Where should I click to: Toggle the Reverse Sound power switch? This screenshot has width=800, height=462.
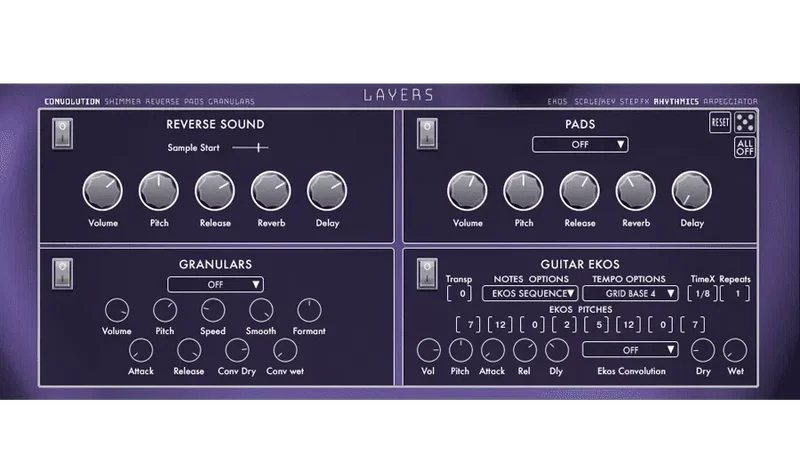[62, 134]
